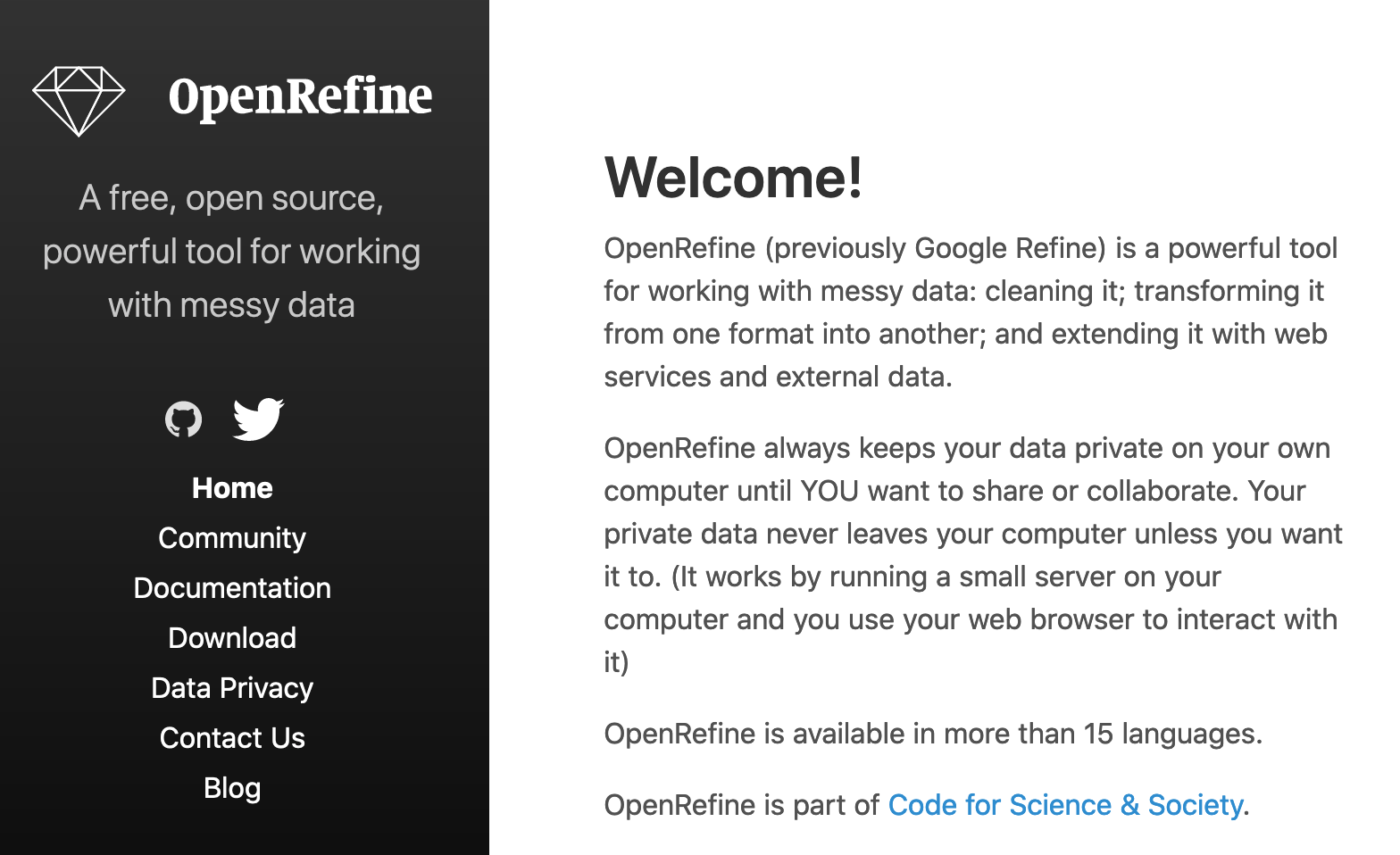Click the paragraph mentioning Google Refine

click(x=971, y=312)
